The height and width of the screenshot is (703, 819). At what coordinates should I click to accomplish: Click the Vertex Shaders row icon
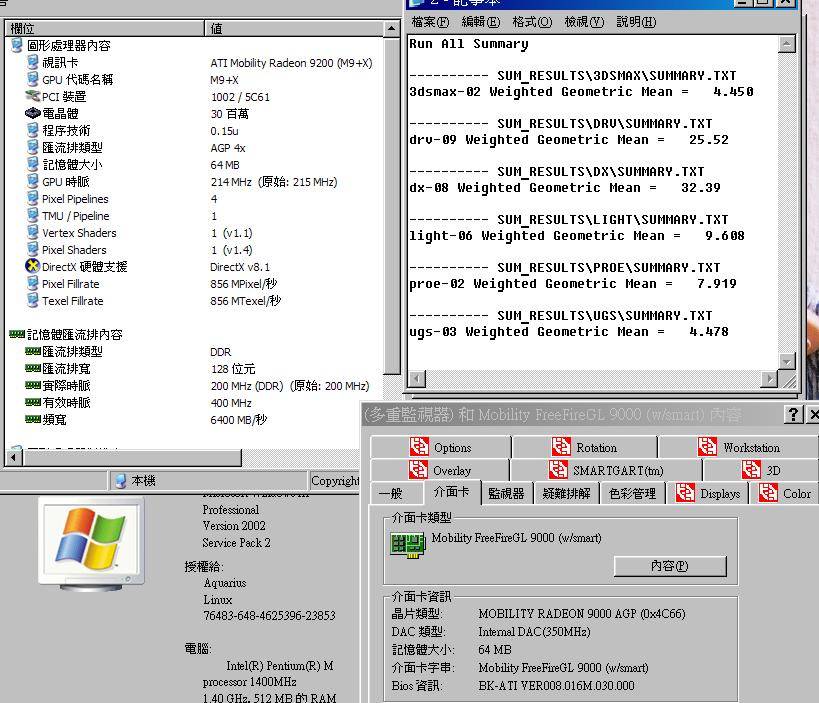(33, 232)
